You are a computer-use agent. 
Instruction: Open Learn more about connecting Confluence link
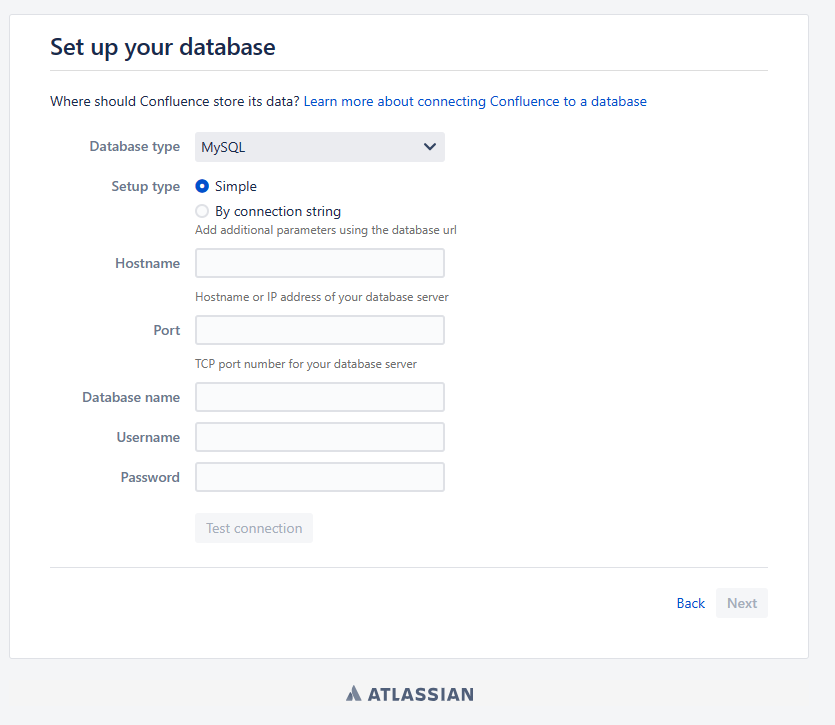[475, 101]
